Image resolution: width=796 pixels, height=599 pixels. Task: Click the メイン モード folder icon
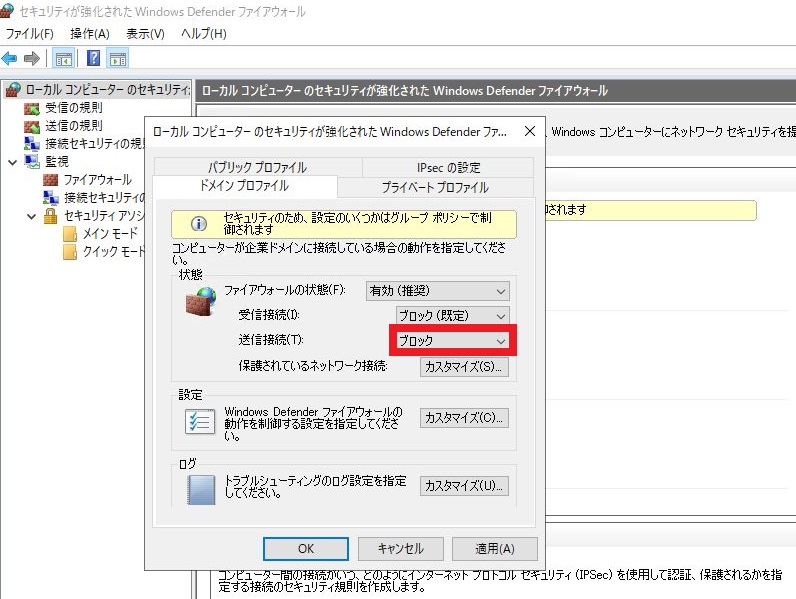pyautogui.click(x=70, y=234)
